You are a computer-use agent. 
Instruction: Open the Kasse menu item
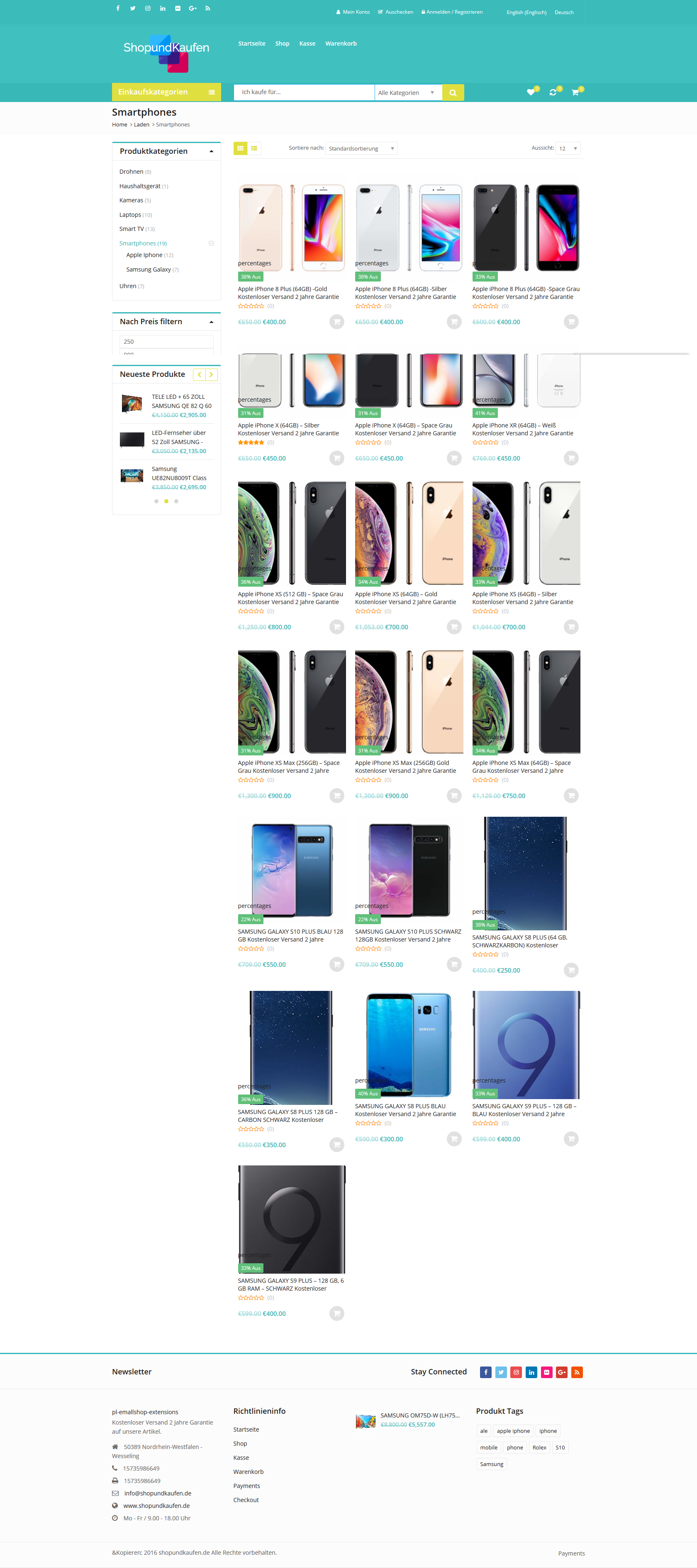(x=307, y=44)
